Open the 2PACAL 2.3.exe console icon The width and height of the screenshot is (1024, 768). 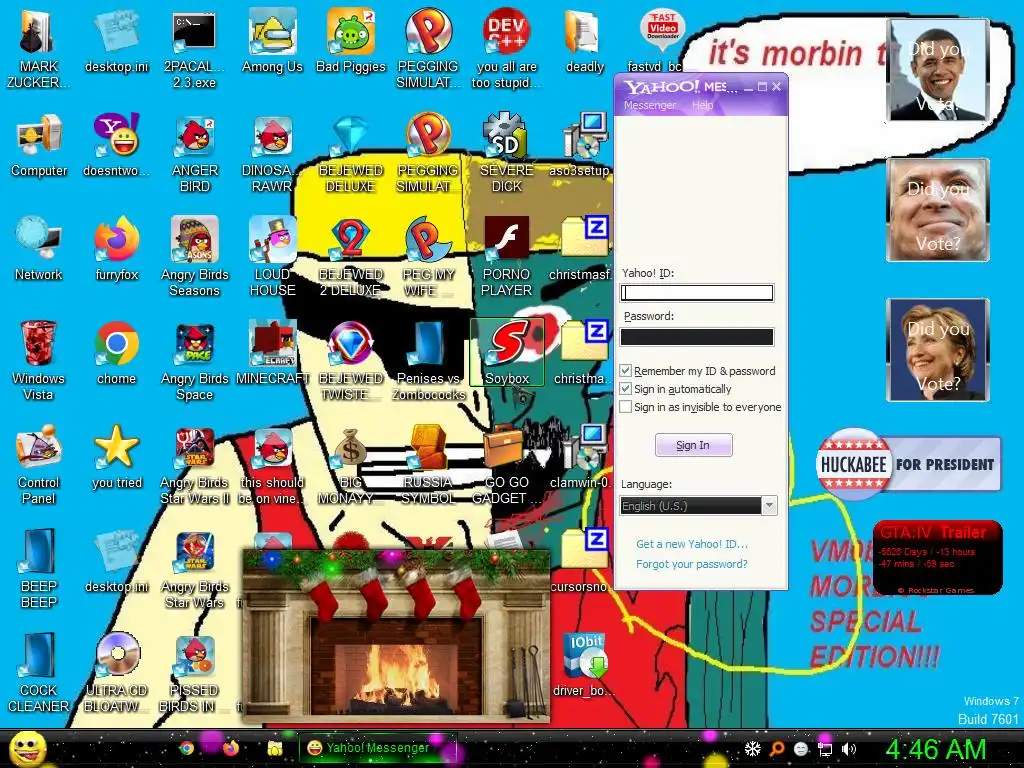(195, 49)
